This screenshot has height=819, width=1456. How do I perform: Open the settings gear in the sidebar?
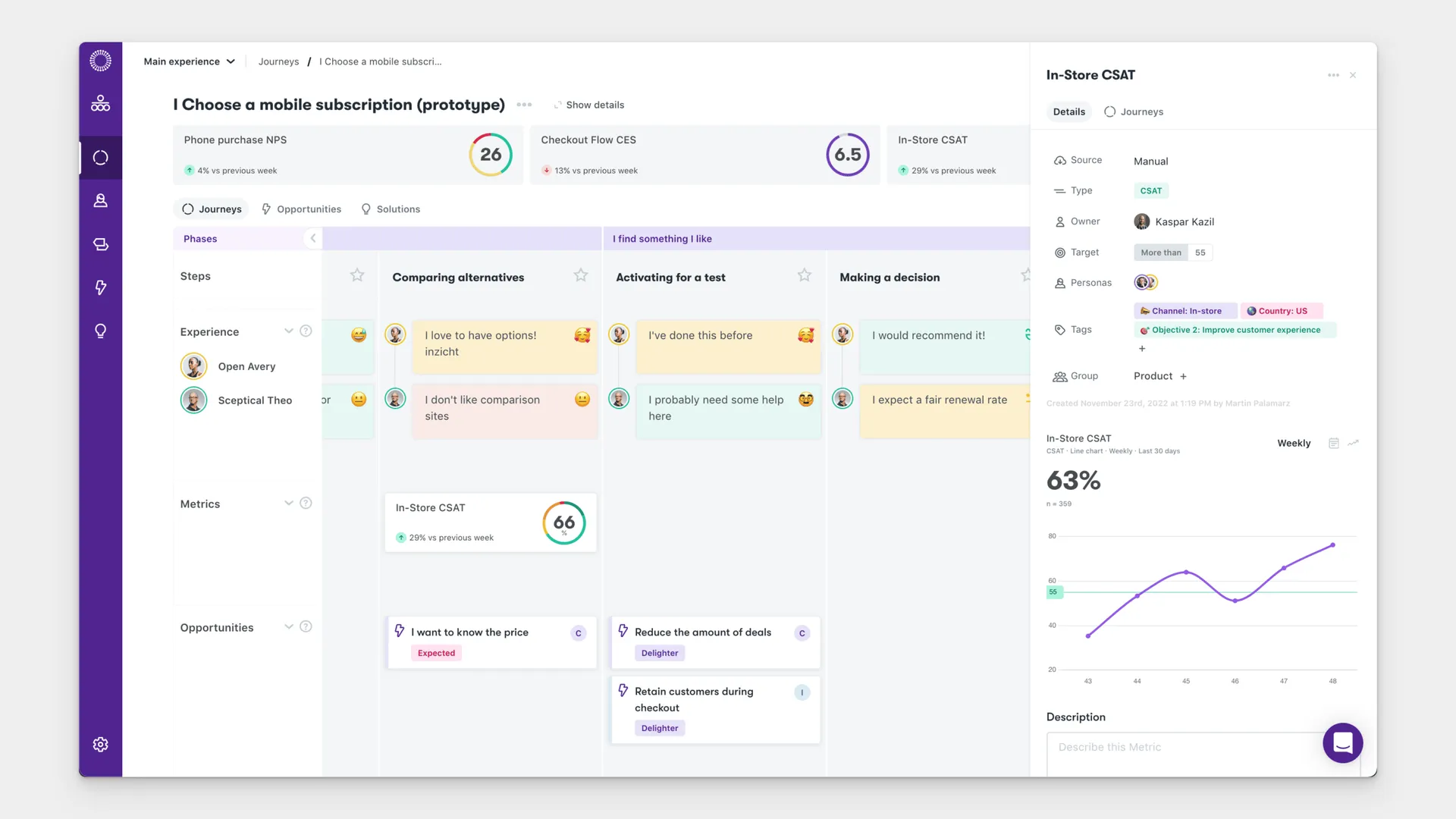100,745
